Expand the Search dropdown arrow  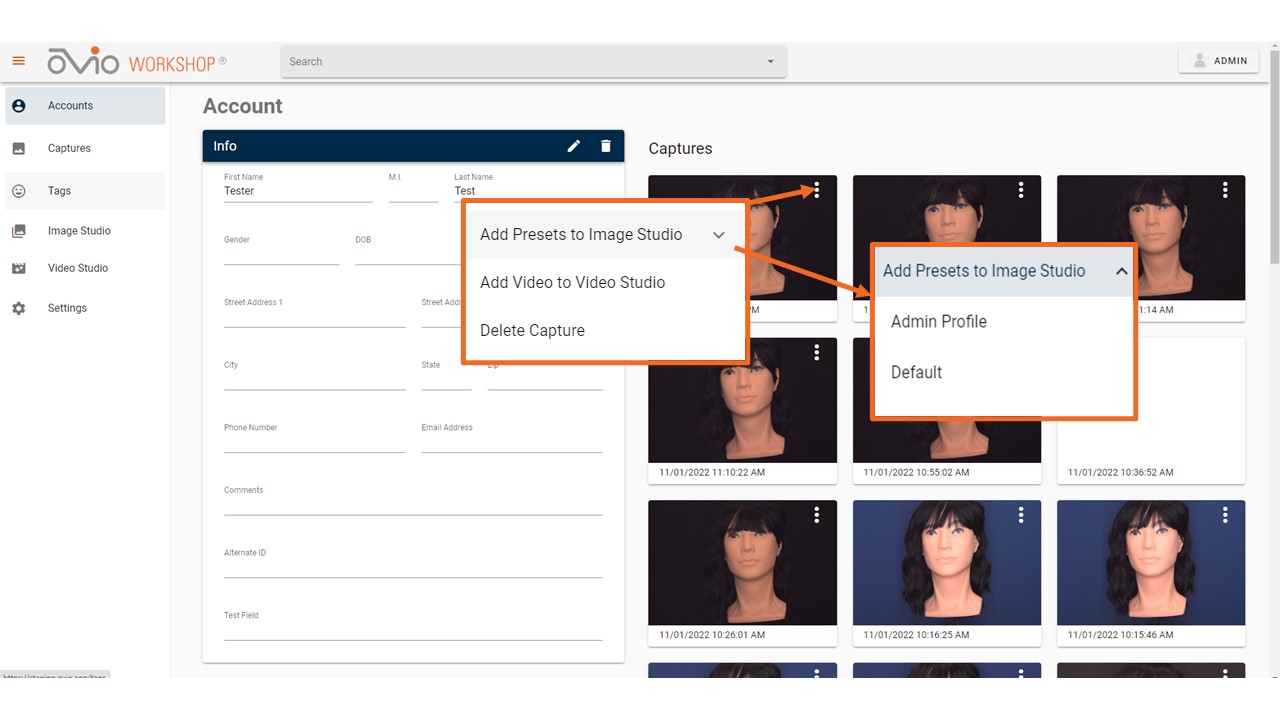click(x=770, y=62)
